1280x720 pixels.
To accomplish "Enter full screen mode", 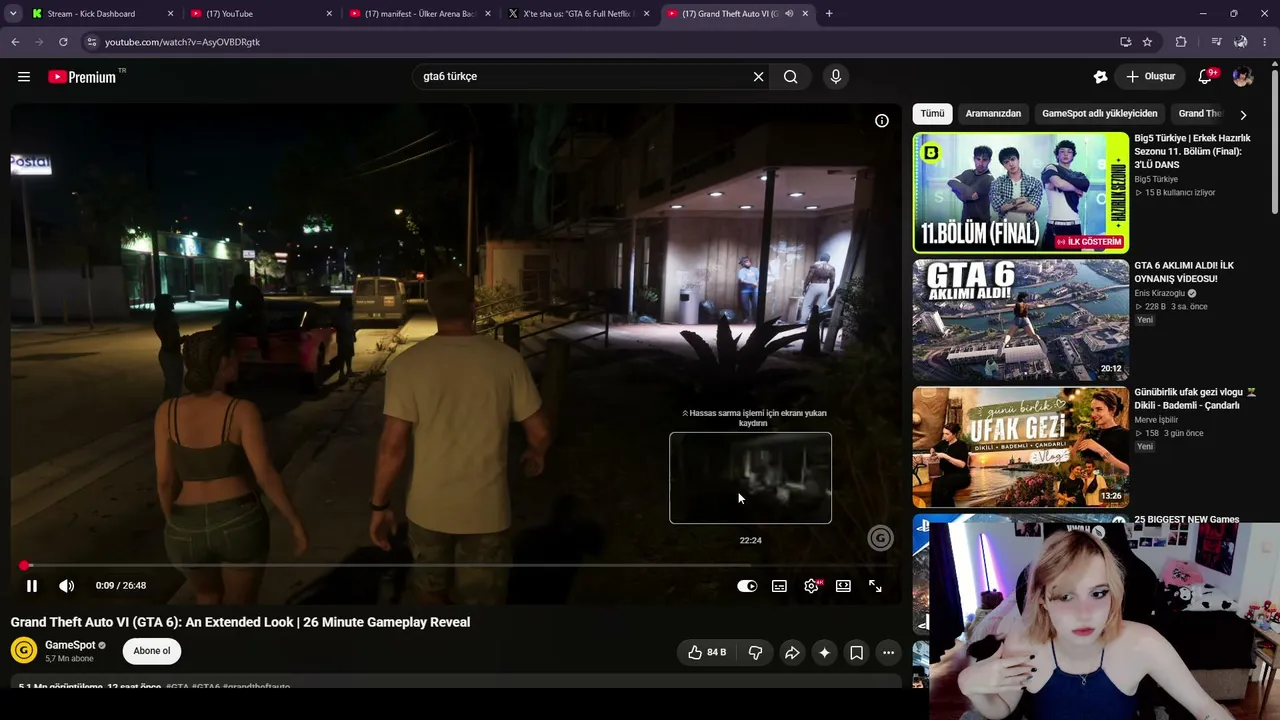I will pos(875,586).
